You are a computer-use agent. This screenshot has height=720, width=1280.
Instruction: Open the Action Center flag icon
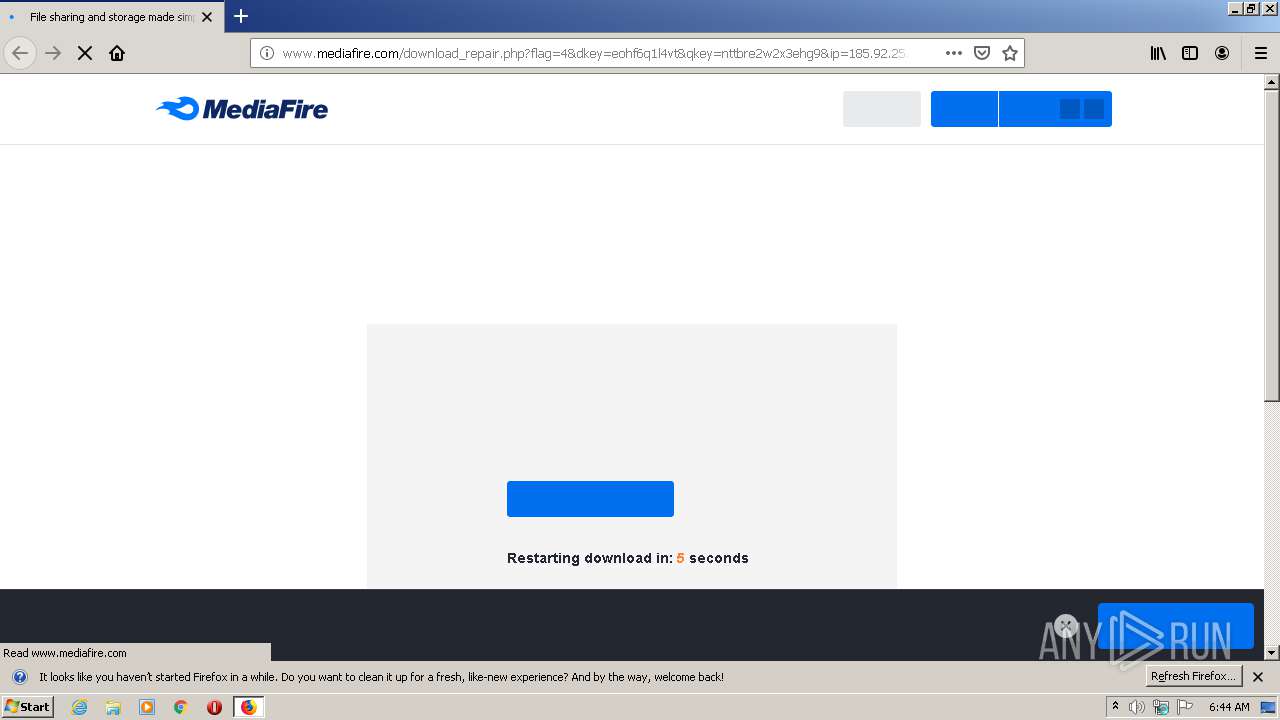[1185, 707]
